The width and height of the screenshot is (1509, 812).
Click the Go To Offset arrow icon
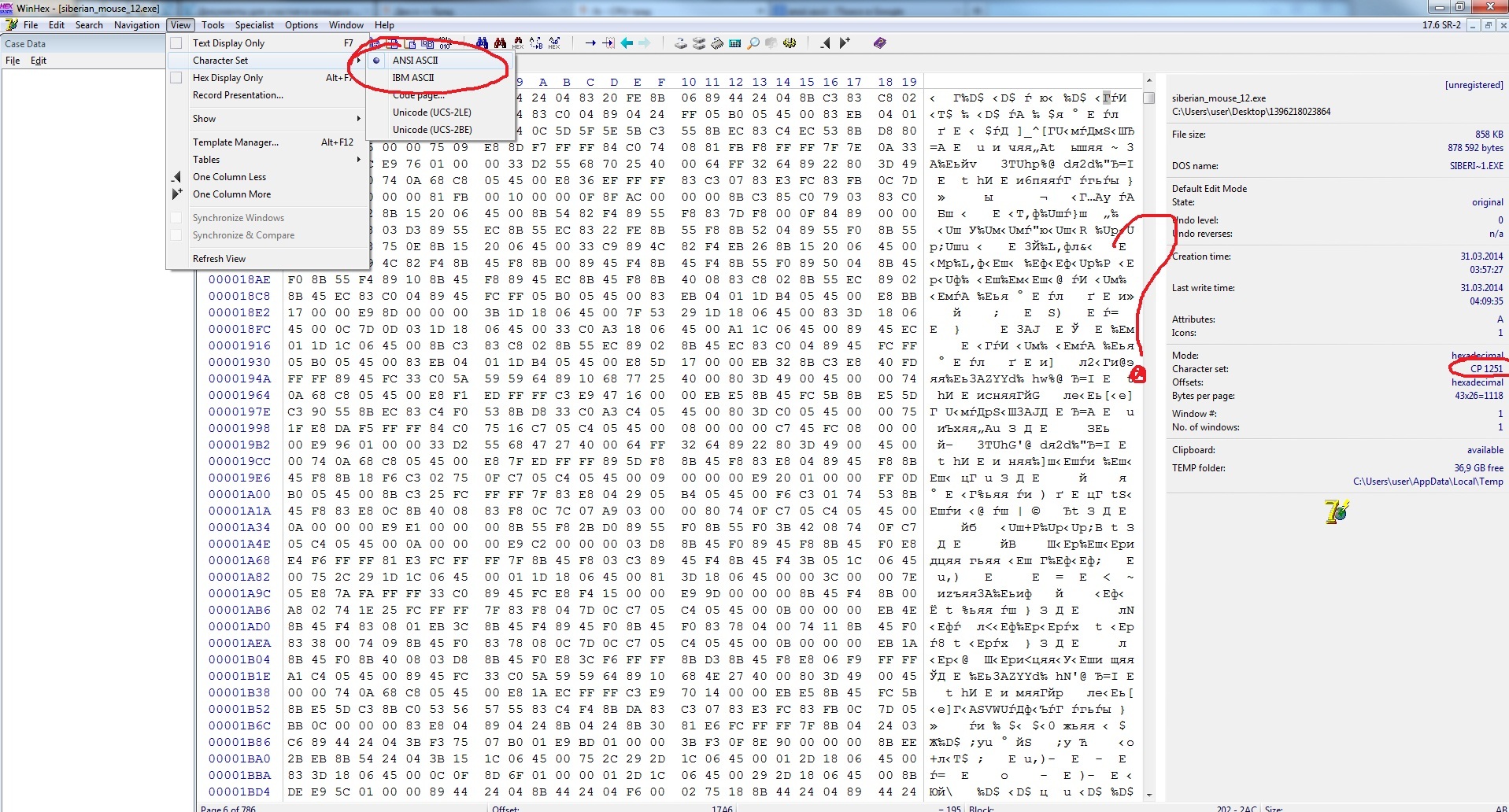(590, 43)
